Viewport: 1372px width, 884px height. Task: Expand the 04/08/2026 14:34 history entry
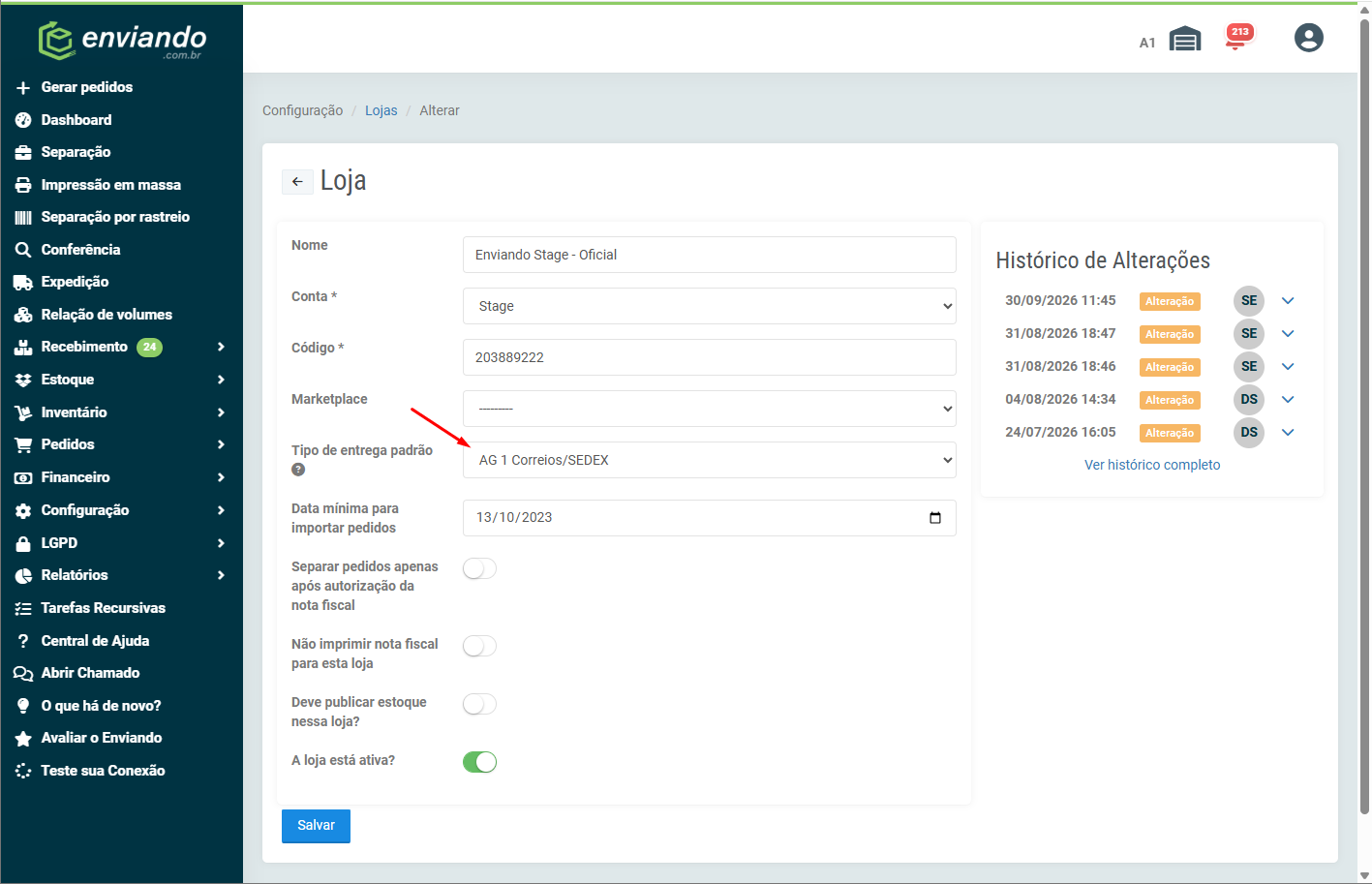(1288, 400)
